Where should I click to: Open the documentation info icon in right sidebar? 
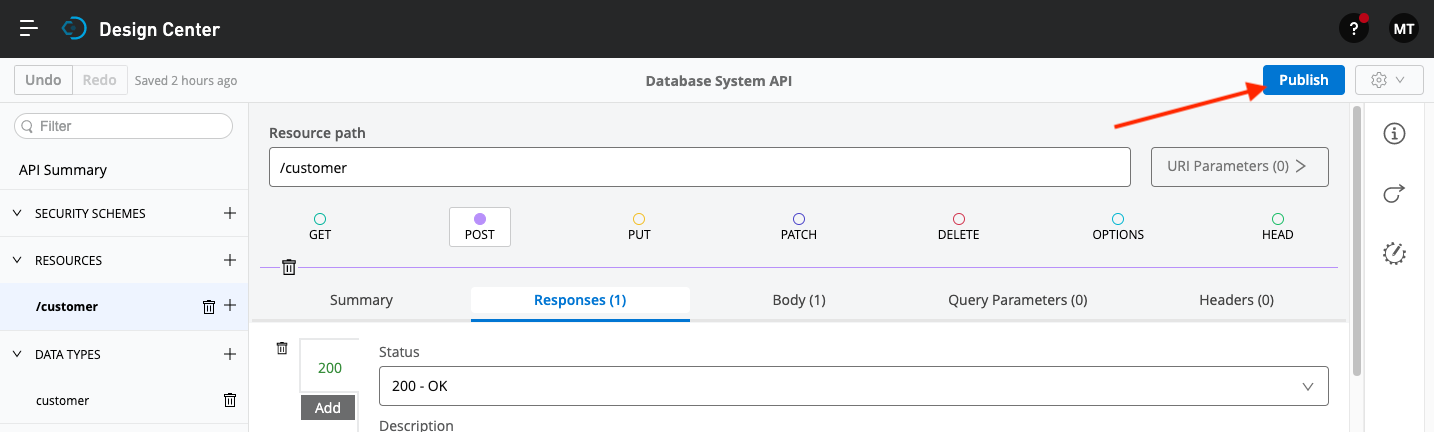[1394, 134]
